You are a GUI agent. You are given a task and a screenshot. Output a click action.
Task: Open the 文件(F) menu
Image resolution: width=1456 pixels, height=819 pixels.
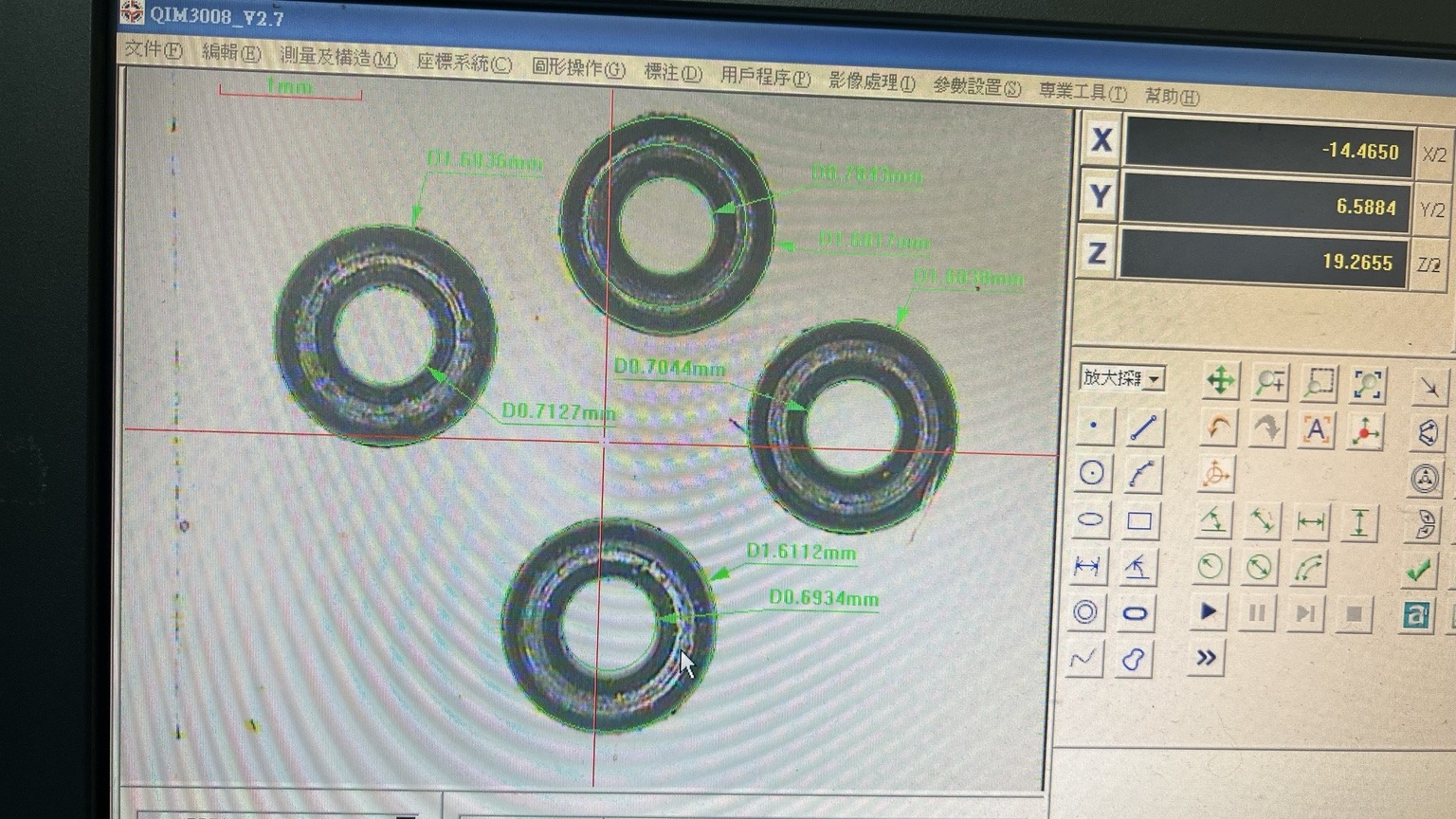153,49
